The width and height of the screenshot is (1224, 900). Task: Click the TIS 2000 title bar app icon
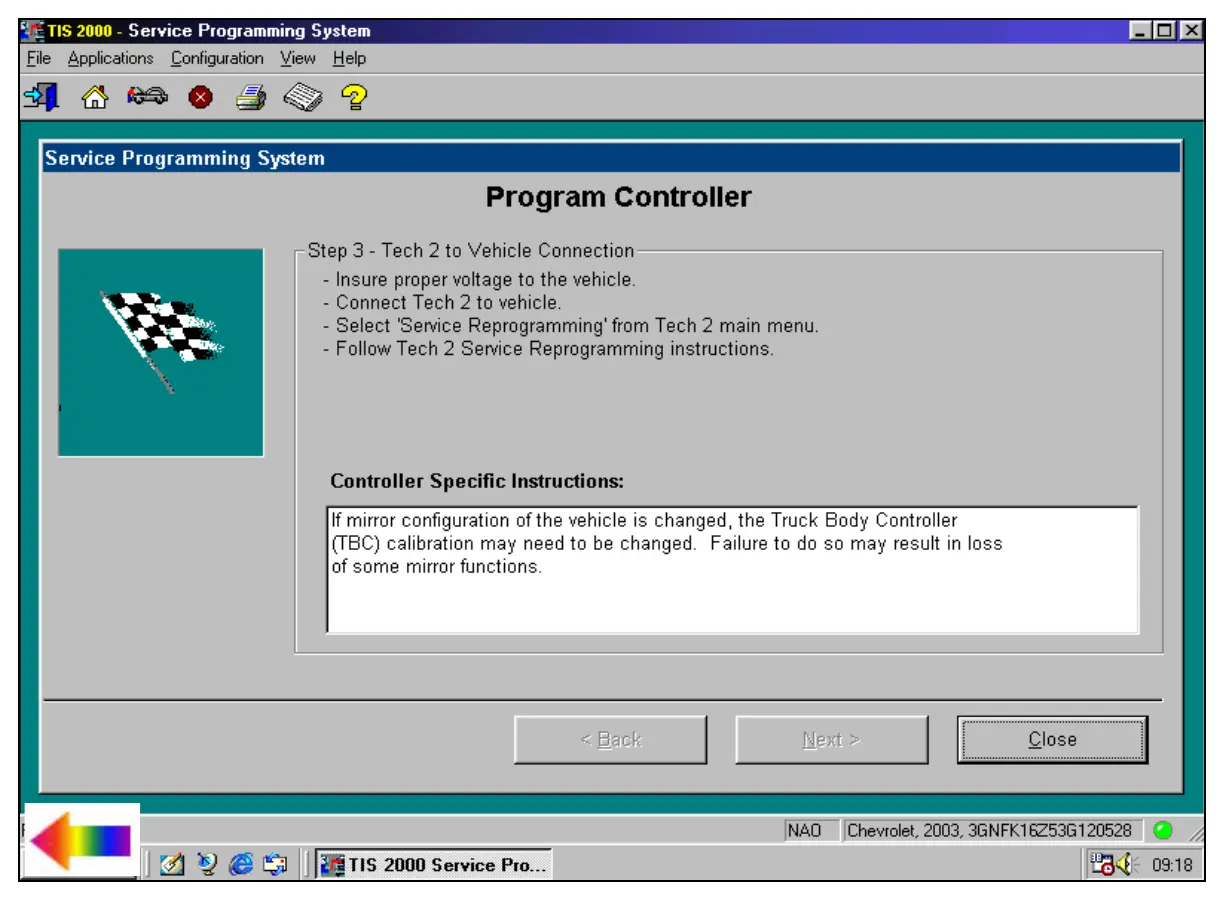[32, 31]
